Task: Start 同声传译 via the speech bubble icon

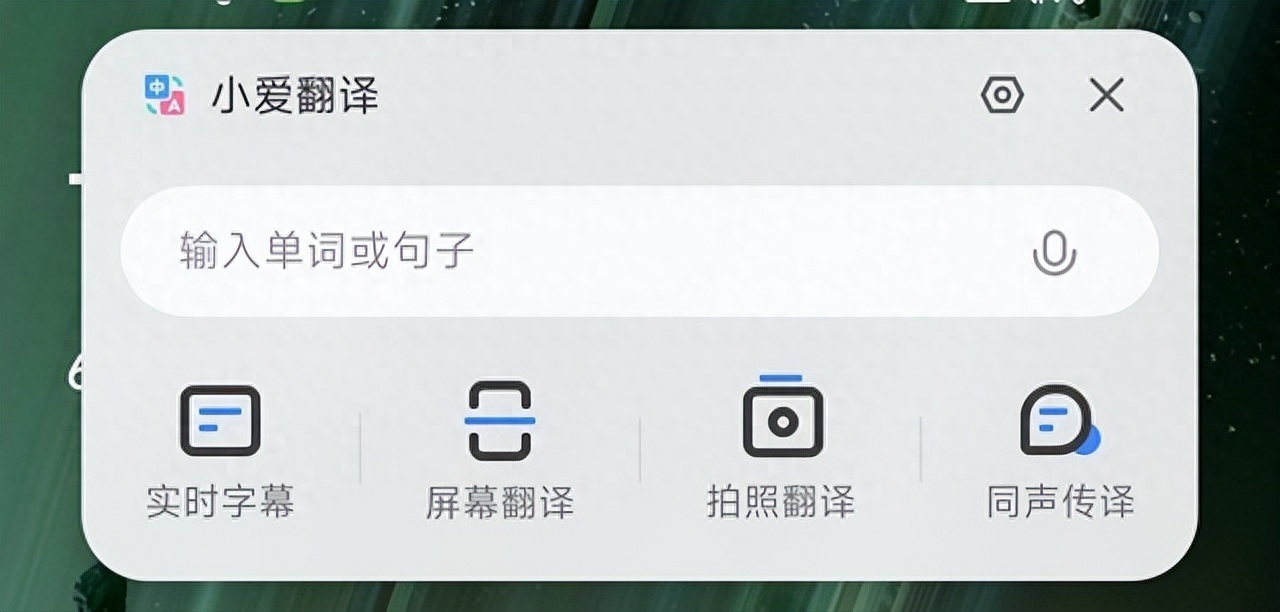Action: pos(1058,420)
